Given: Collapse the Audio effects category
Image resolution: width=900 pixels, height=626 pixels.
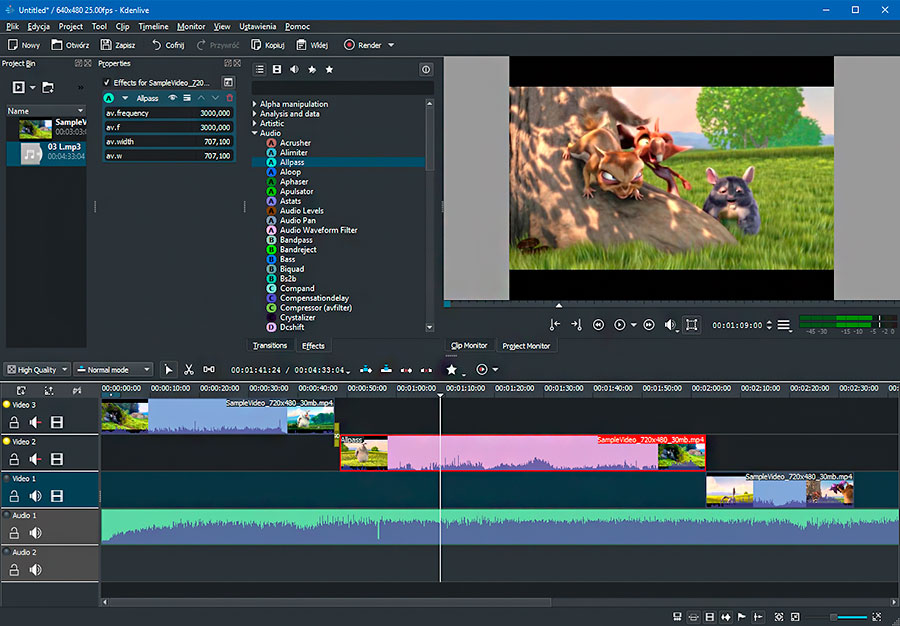Looking at the screenshot, I should tap(255, 133).
